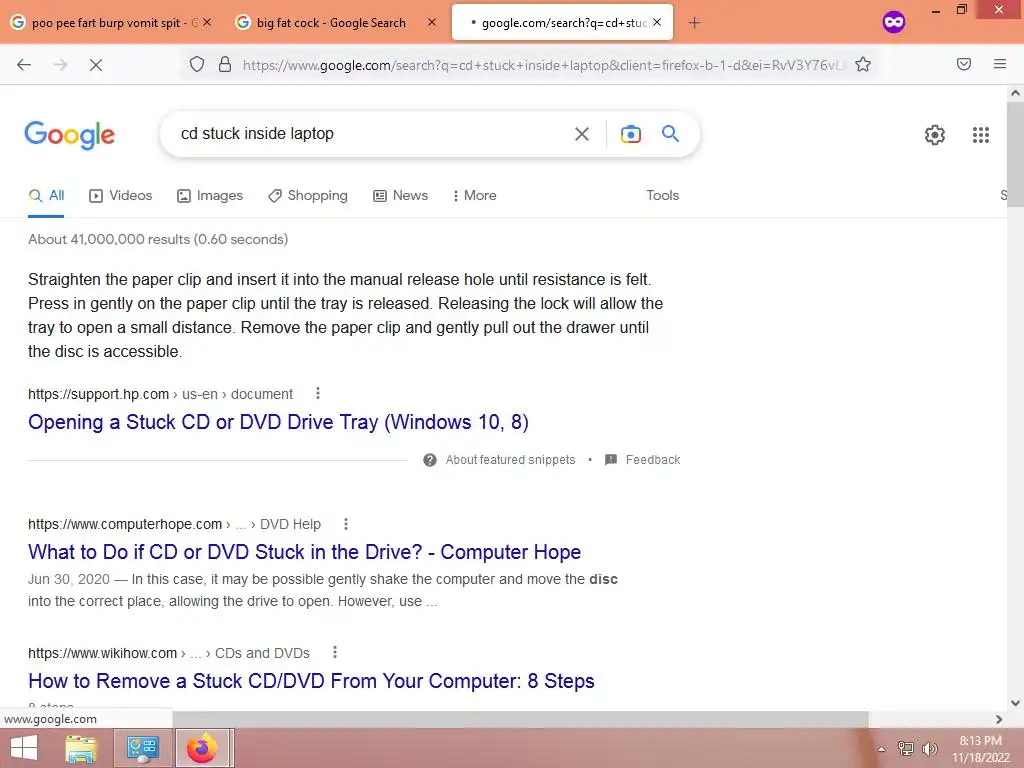
Task: Expand the More search filters menu
Action: tap(475, 195)
